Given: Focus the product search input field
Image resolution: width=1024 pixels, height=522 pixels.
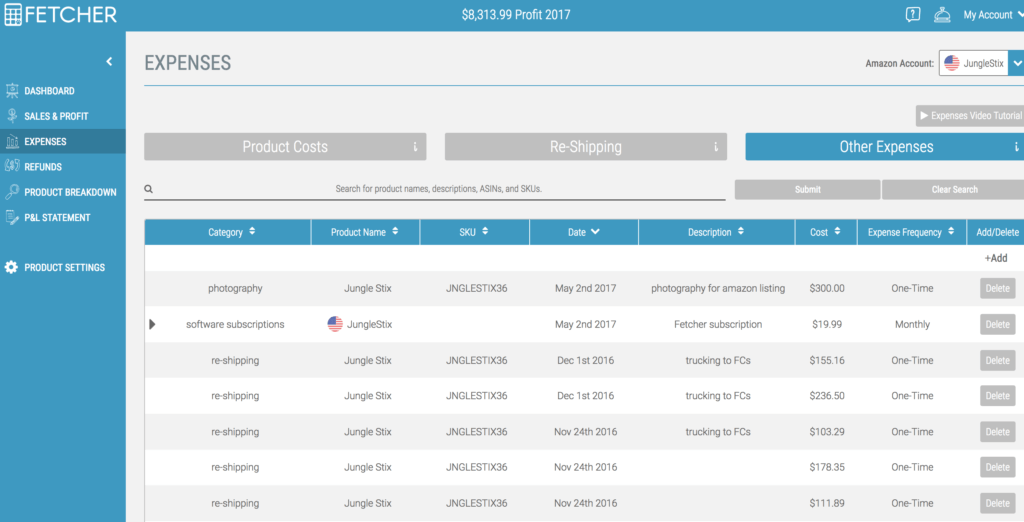Looking at the screenshot, I should (439, 189).
